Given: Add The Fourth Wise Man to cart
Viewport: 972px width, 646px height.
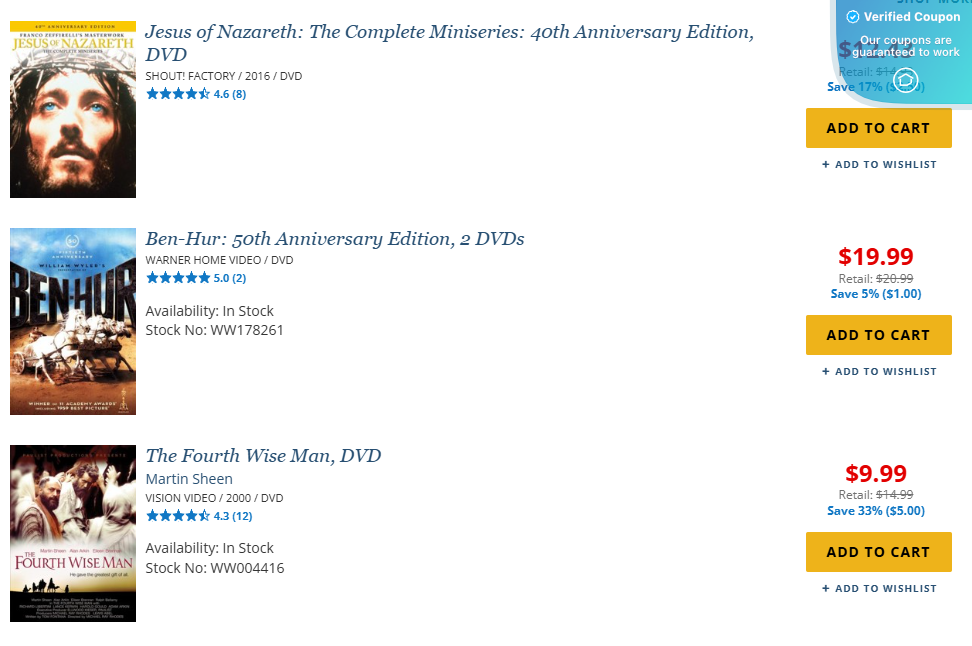Looking at the screenshot, I should (878, 552).
